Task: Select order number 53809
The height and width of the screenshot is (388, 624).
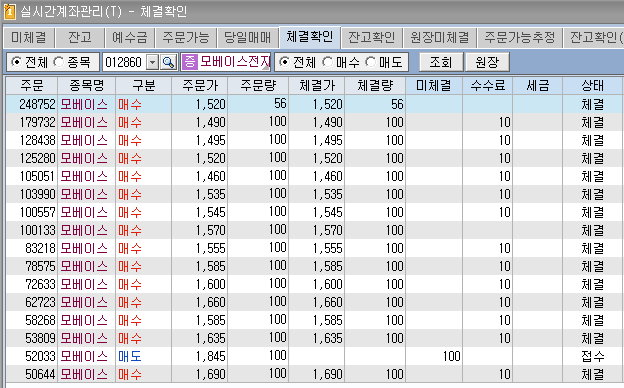Action: (x=40, y=338)
